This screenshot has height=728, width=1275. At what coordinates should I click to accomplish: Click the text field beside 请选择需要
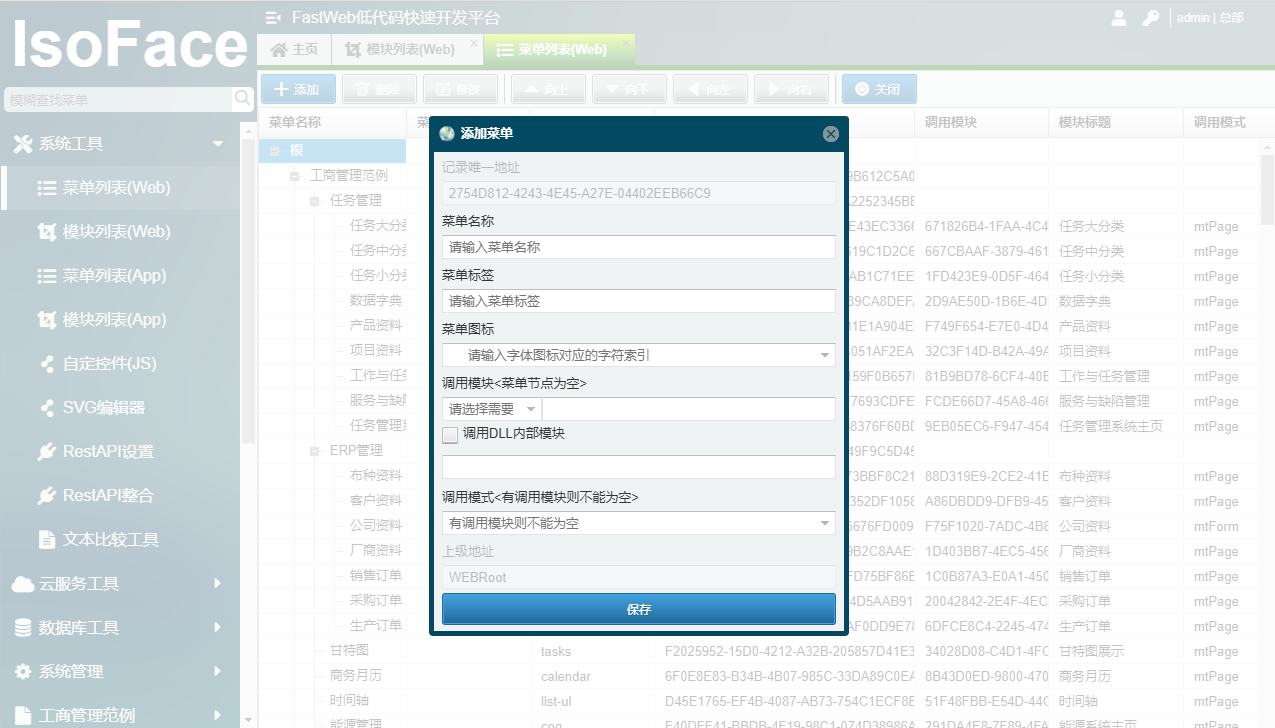pyautogui.click(x=688, y=408)
